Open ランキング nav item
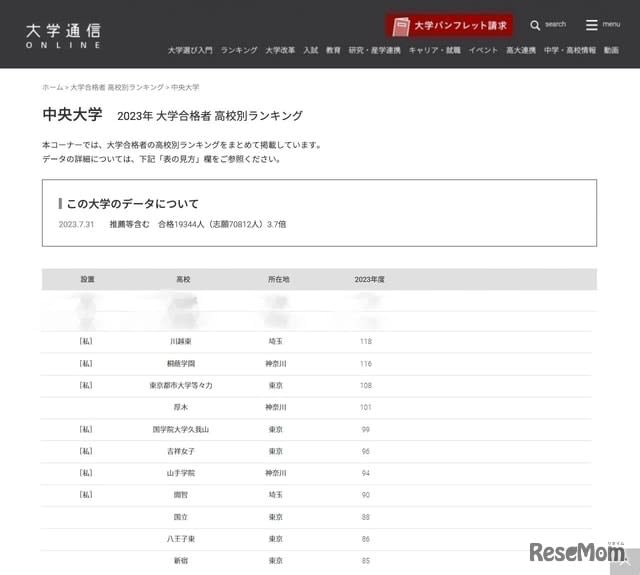640x575 pixels. point(239,50)
